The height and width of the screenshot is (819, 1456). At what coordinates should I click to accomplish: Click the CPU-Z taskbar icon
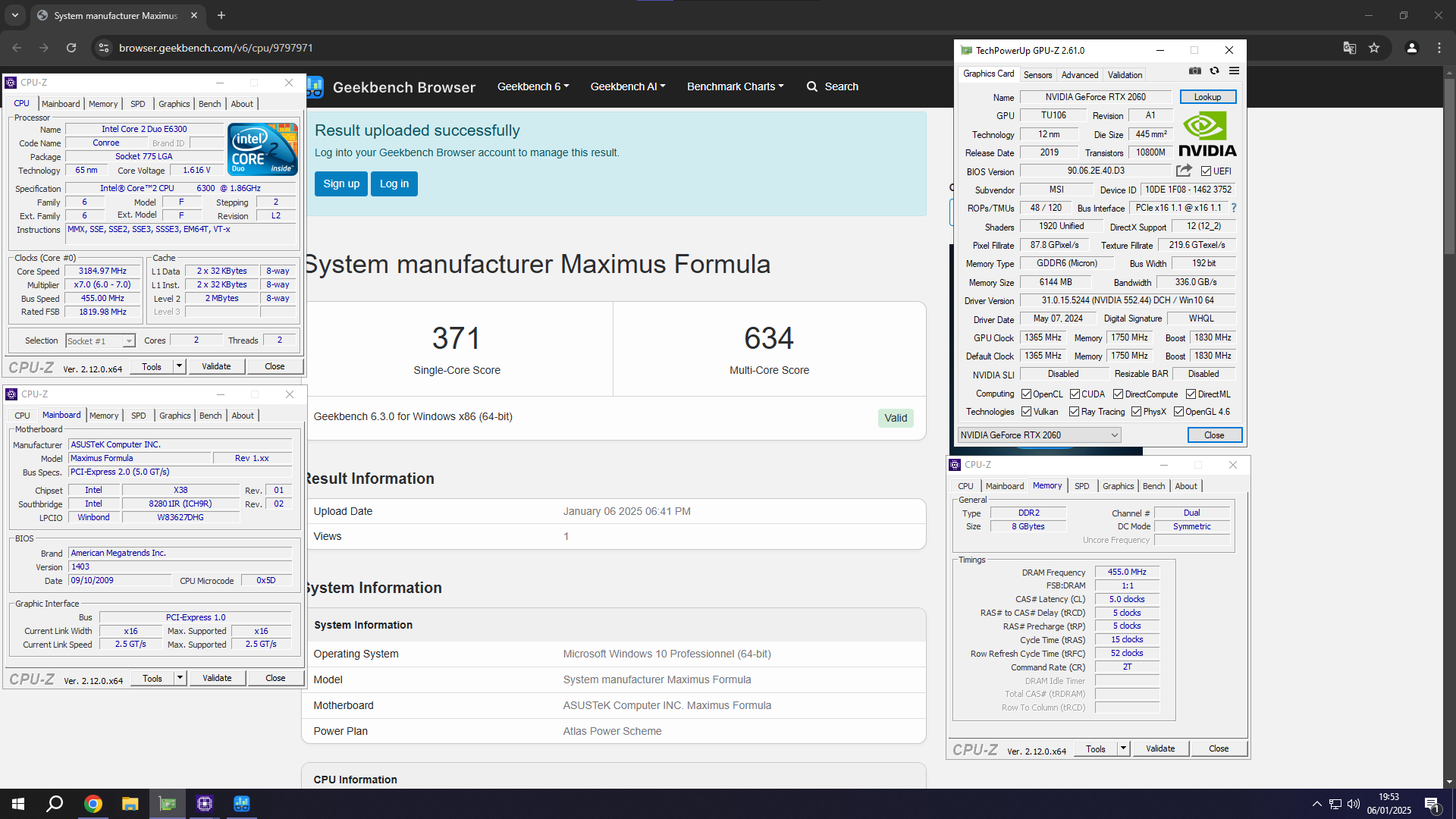click(204, 804)
